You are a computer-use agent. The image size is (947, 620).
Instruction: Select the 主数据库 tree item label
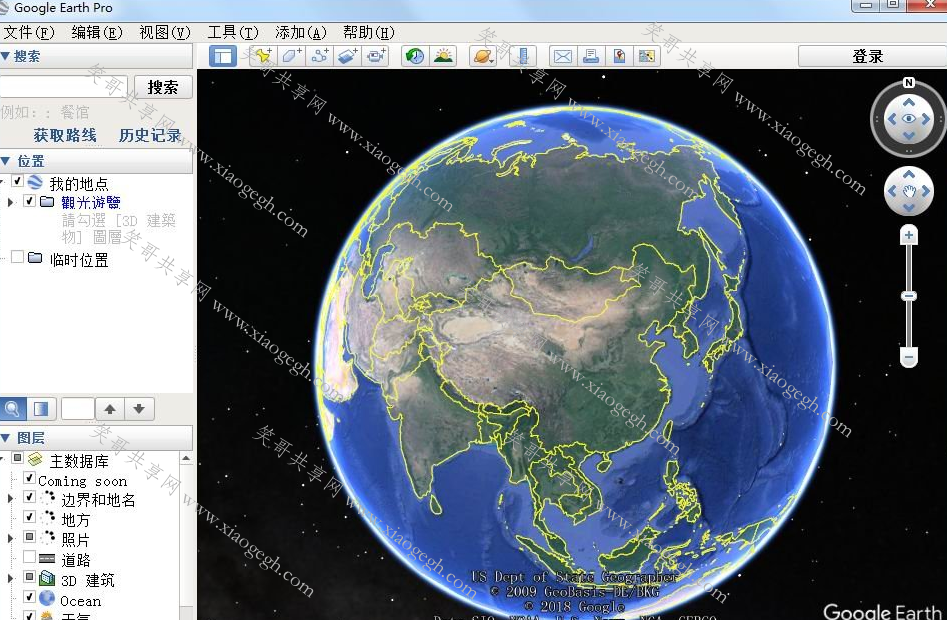click(79, 461)
